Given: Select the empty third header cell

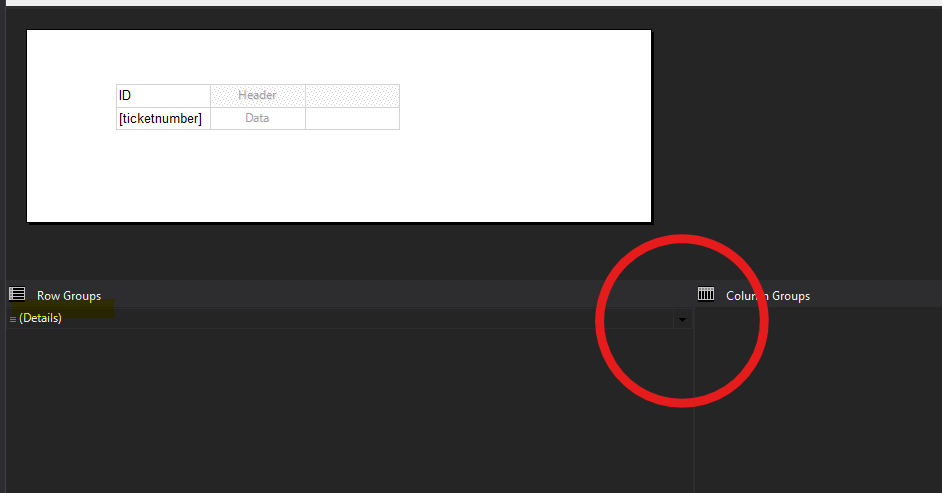Looking at the screenshot, I should [x=352, y=96].
